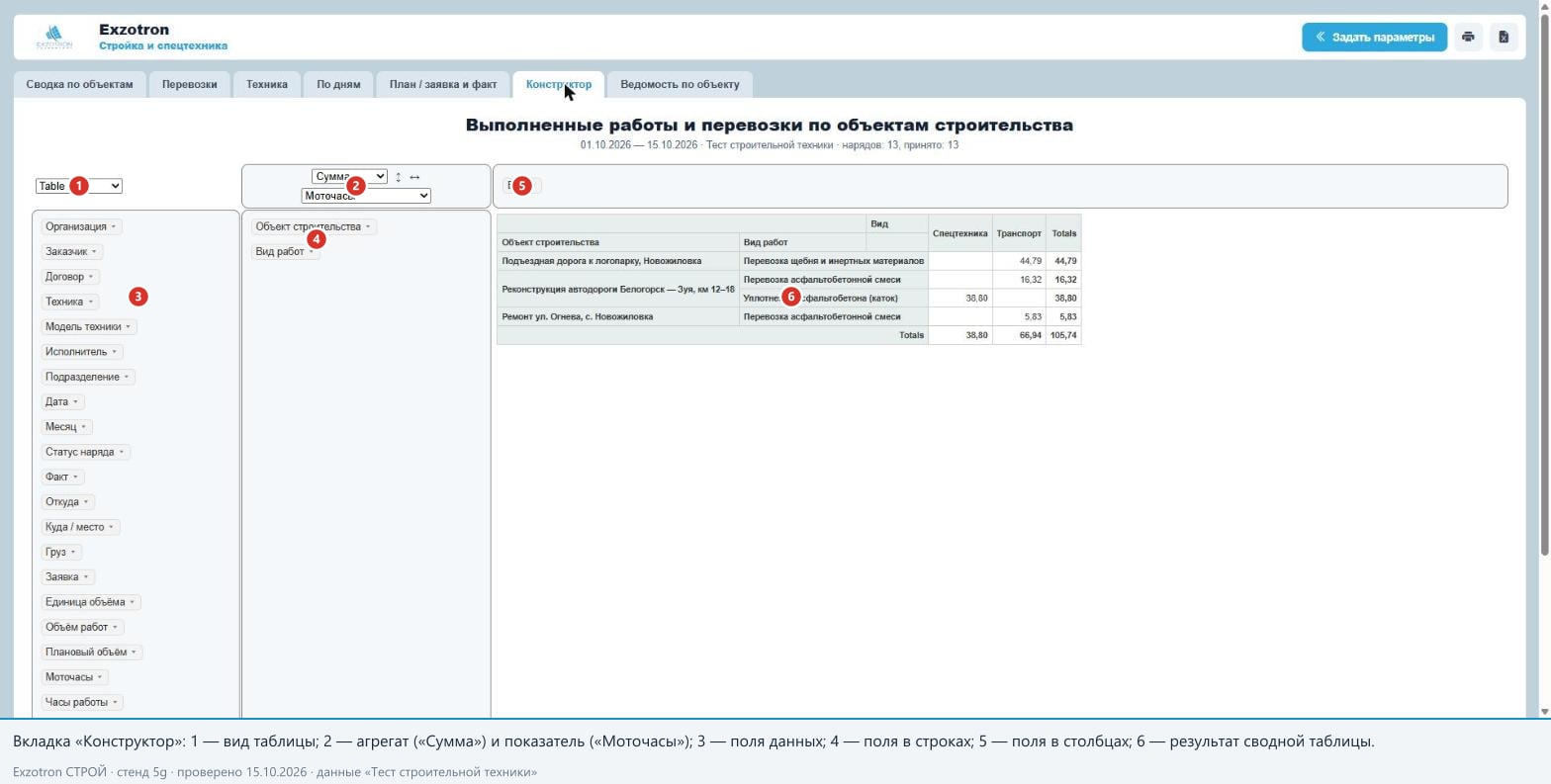Screen dimensions: 1551x784
Task: Export the report to Excel icon
Action: [1504, 37]
